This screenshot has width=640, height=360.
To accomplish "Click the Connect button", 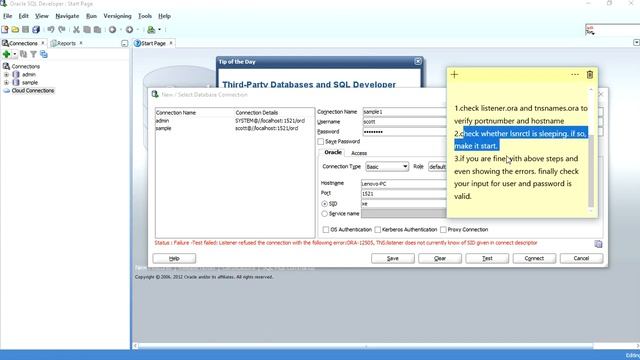I will point(534,258).
